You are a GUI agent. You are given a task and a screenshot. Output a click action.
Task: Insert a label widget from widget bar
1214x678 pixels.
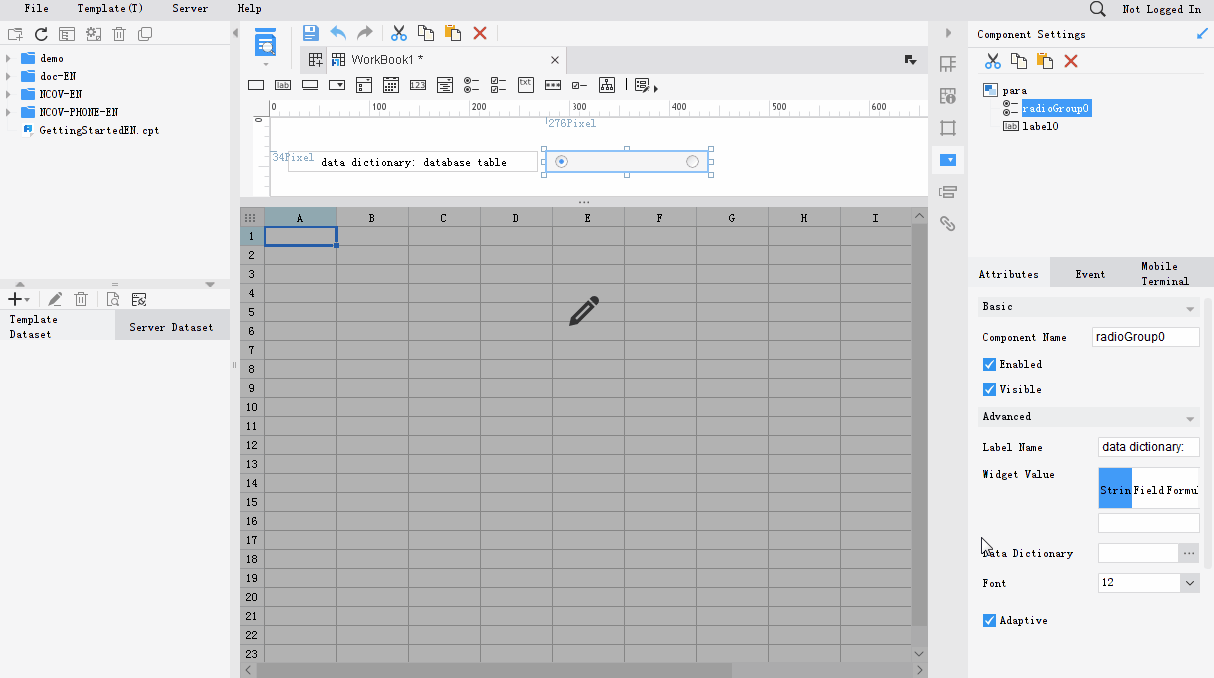point(283,85)
